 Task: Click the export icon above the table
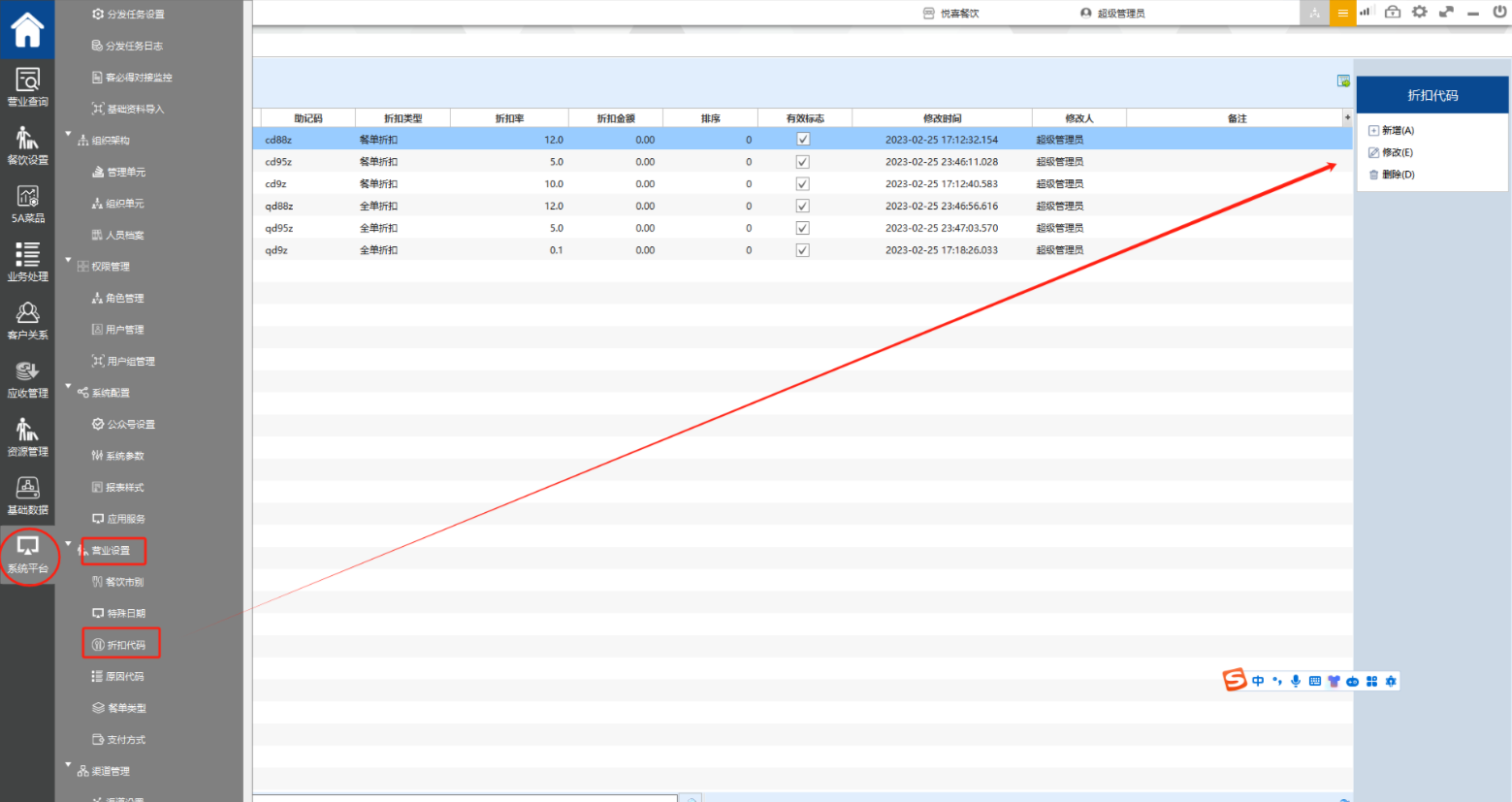point(1343,81)
